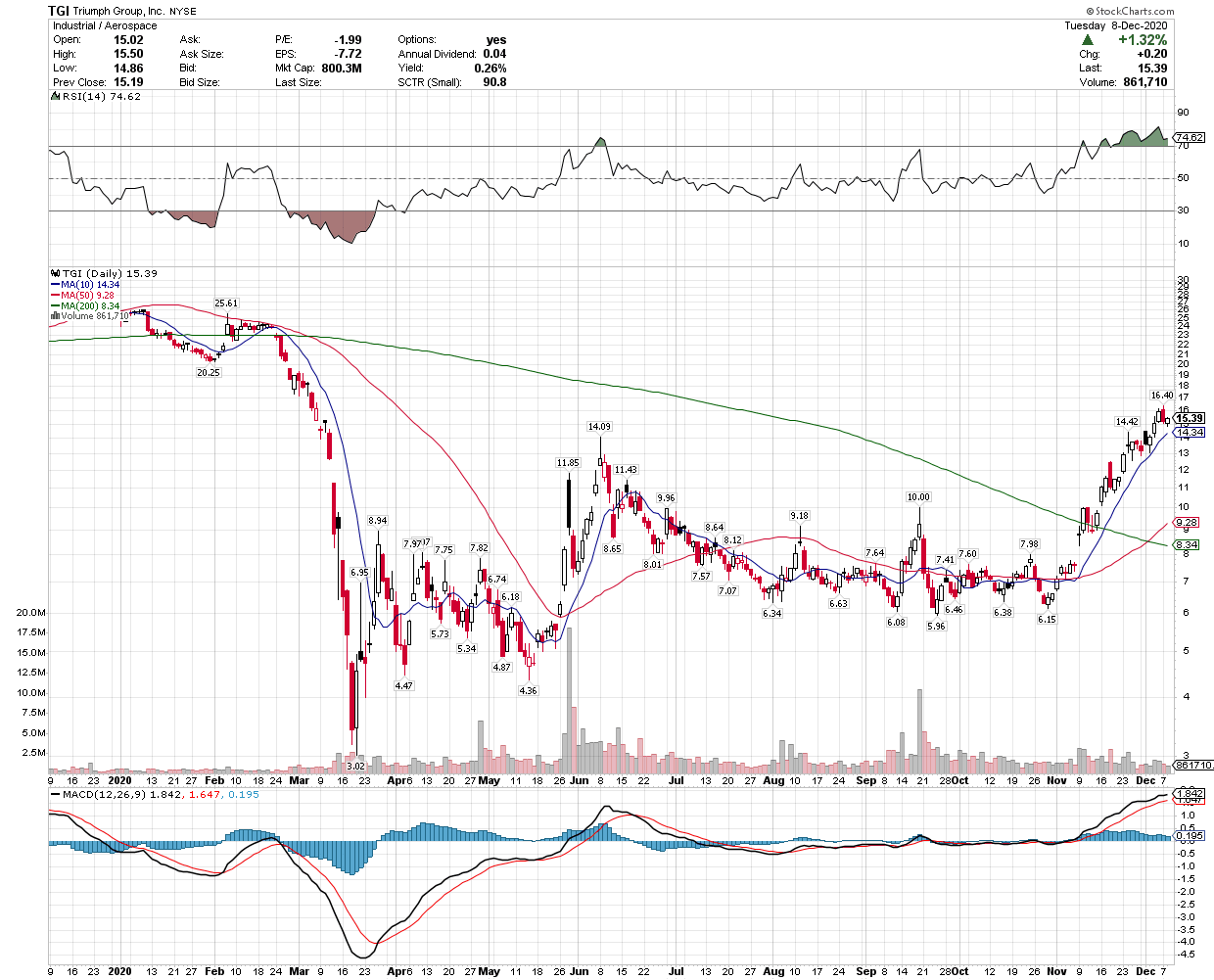
Task: Click the Last price 15.39 in the header
Action: point(1152,69)
